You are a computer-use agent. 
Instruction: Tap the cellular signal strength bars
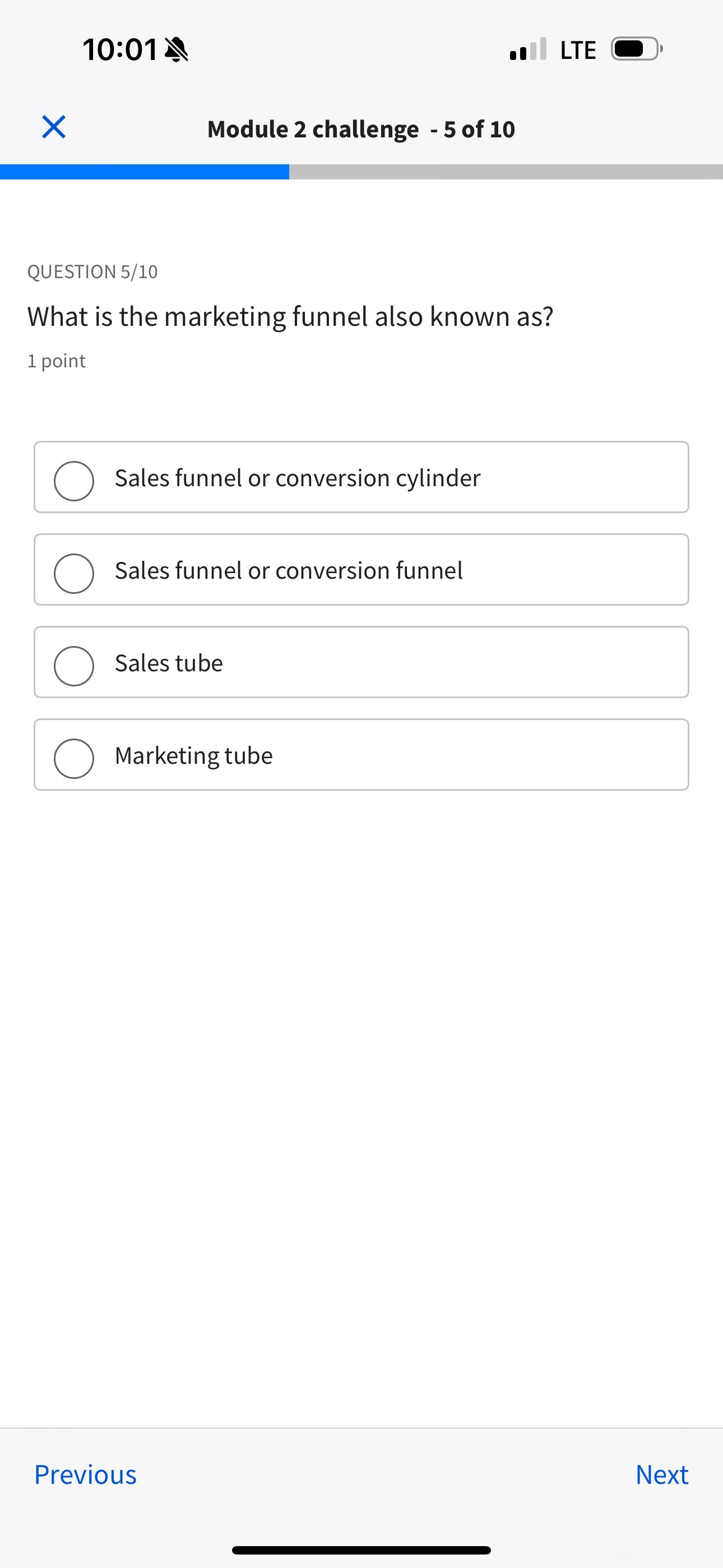point(527,49)
